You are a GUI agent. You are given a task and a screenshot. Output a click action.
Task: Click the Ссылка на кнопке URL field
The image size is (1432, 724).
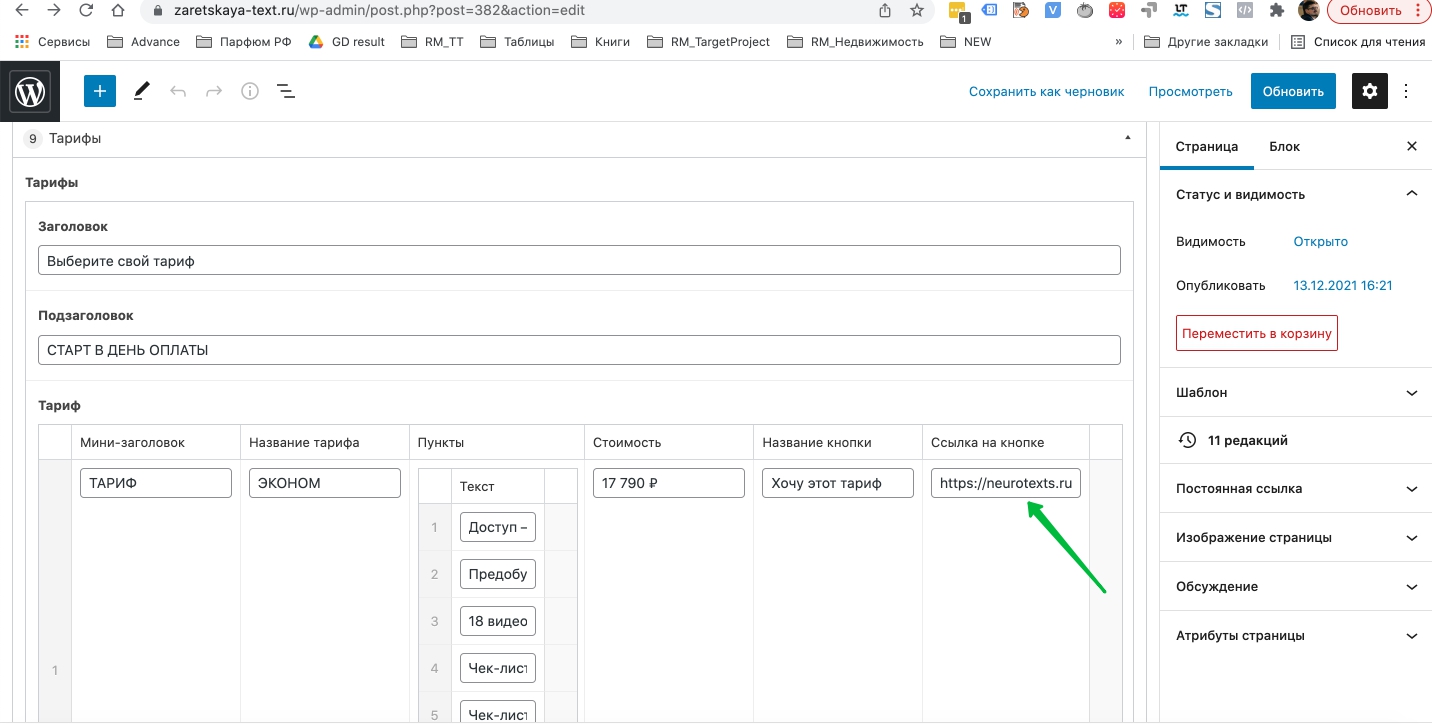point(1005,483)
